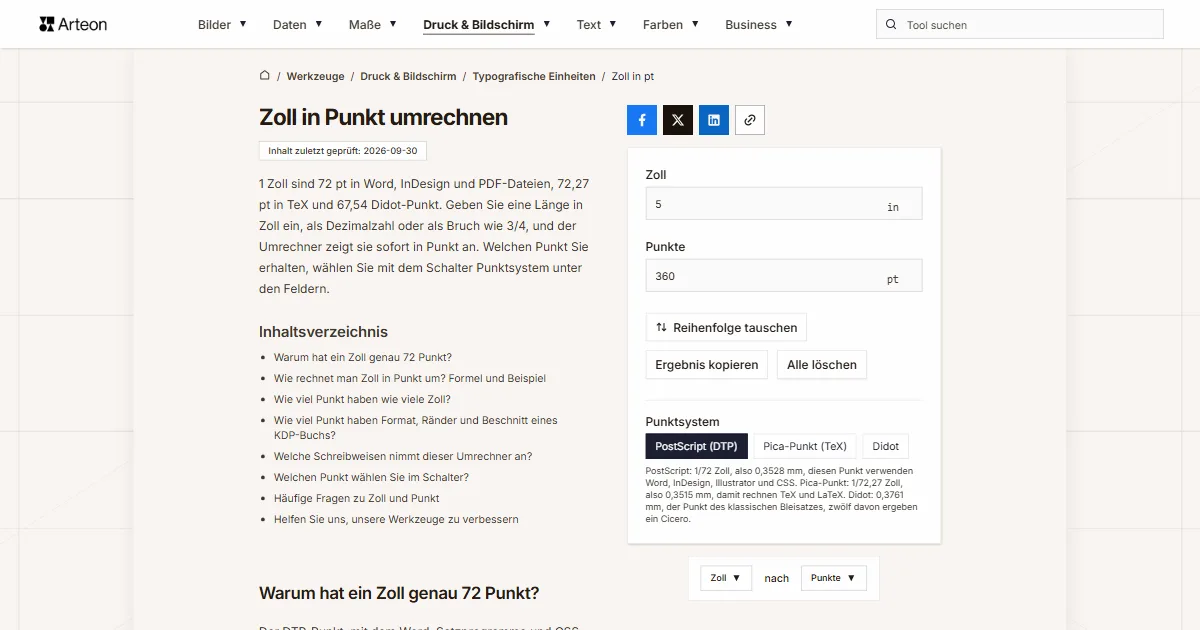Click 'Inhalt zuletzt geprüft: 2026-09-30' badge
1200x630 pixels.
tap(343, 151)
